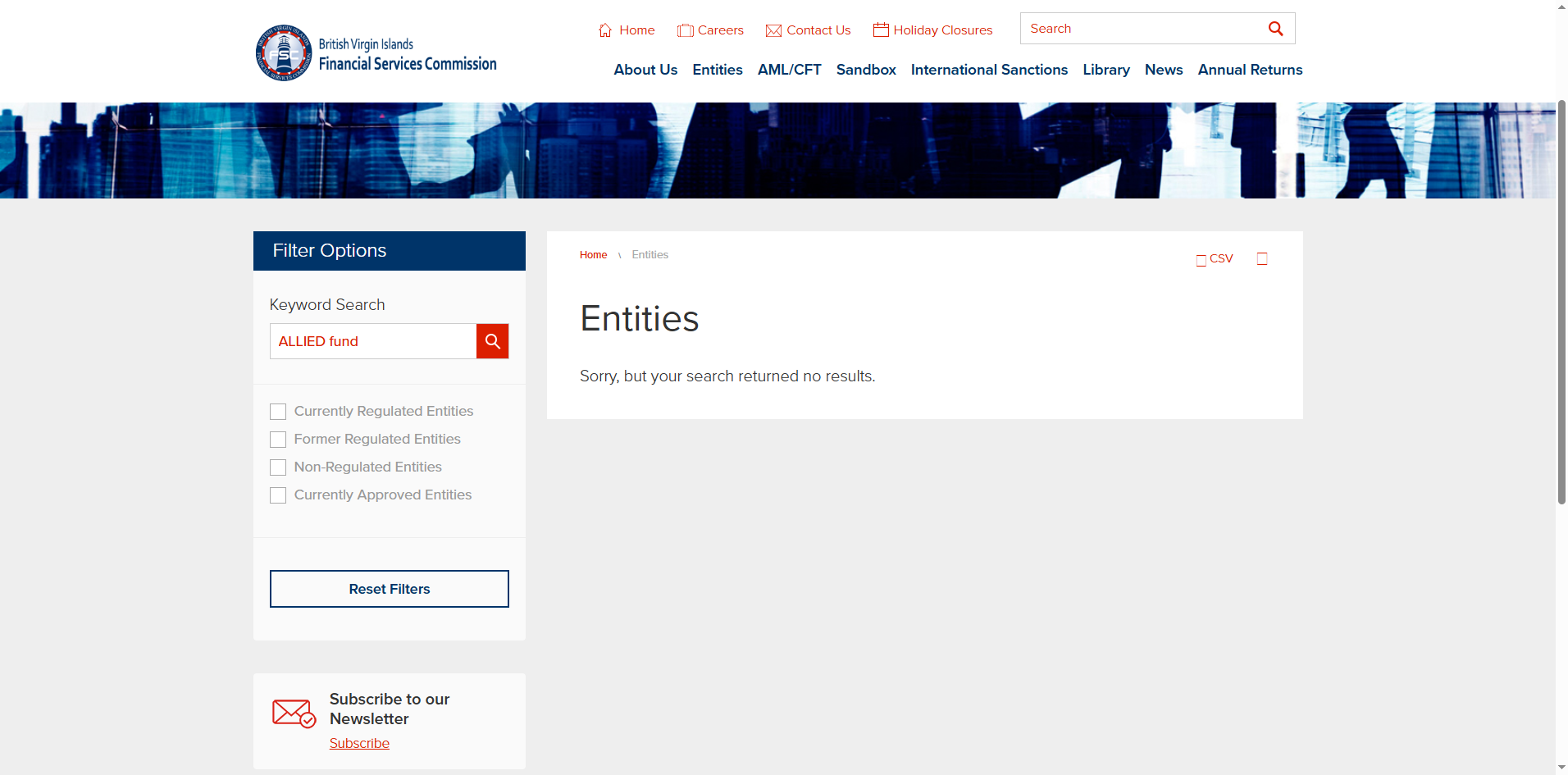Image resolution: width=1568 pixels, height=775 pixels.
Task: Click the Home top link text
Action: click(637, 30)
